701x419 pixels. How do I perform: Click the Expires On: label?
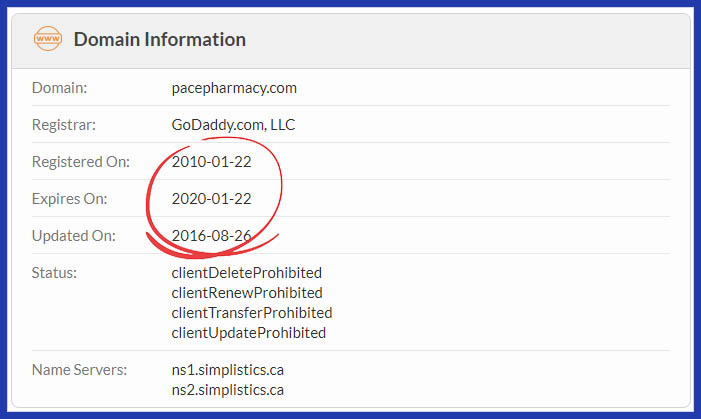[x=70, y=199]
